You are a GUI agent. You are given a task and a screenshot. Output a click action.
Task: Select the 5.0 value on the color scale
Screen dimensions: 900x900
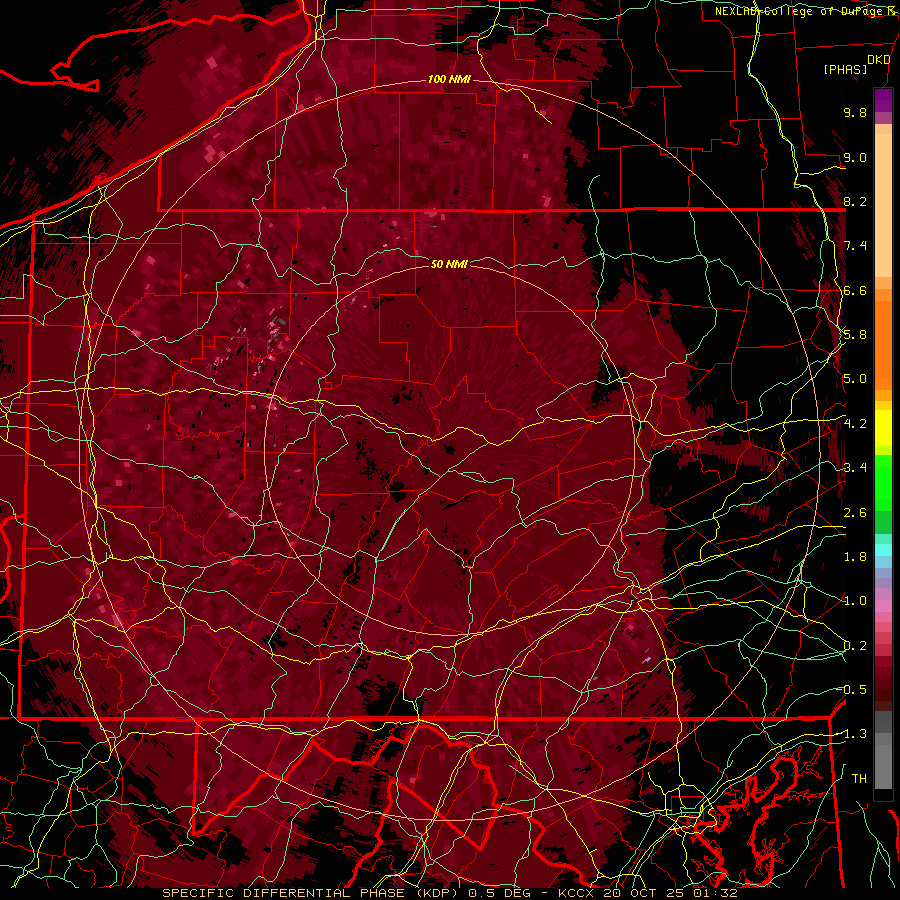point(855,379)
